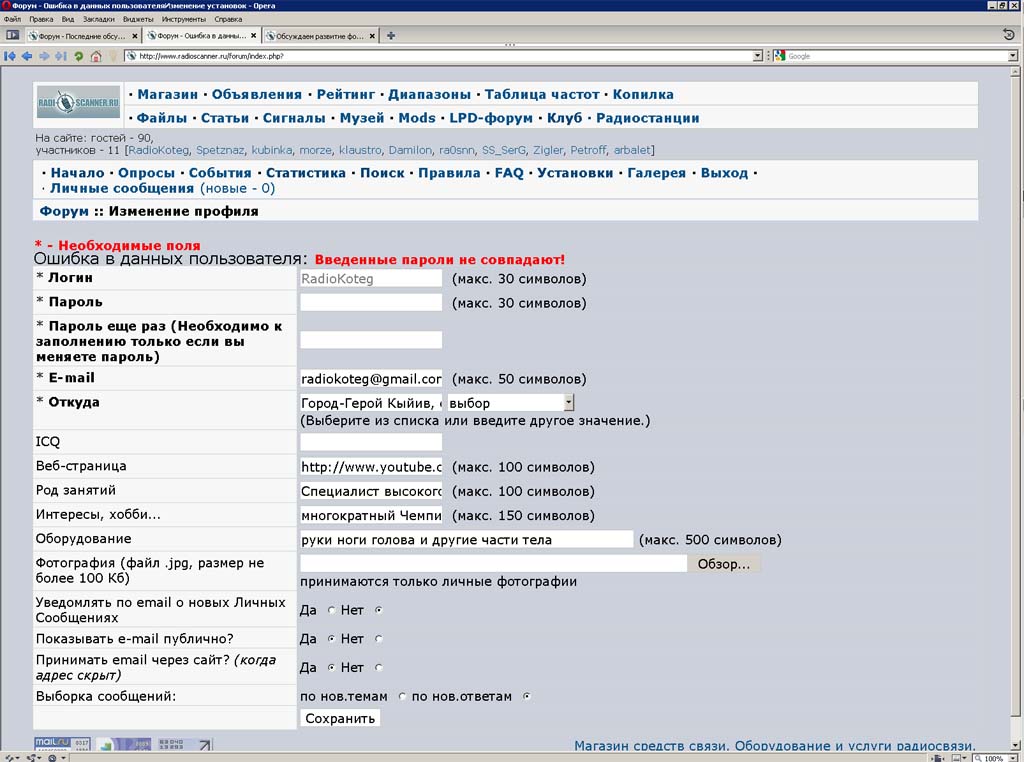Click the ICQ input field

click(371, 442)
